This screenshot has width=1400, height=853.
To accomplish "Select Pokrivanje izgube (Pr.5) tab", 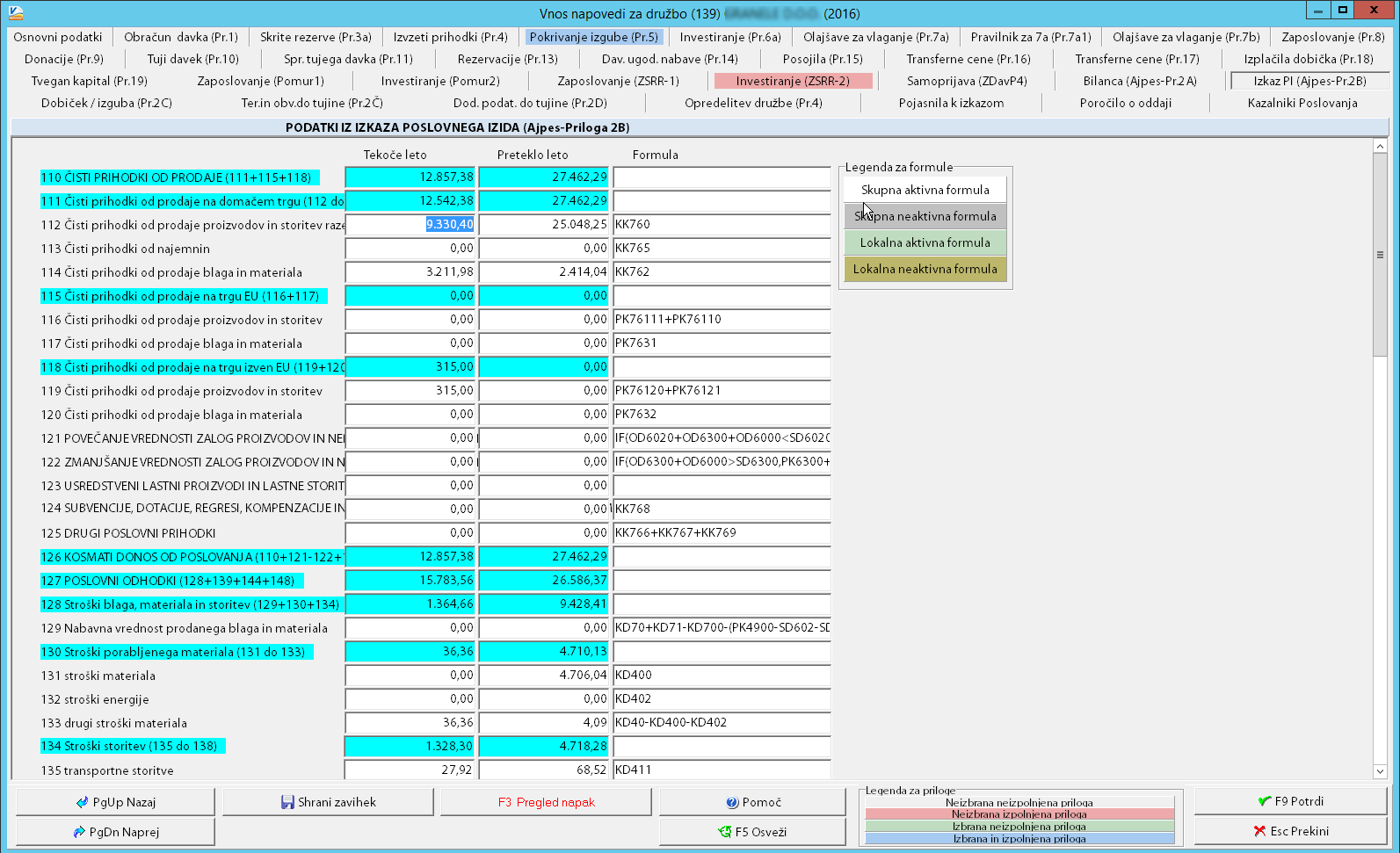I will pos(593,37).
